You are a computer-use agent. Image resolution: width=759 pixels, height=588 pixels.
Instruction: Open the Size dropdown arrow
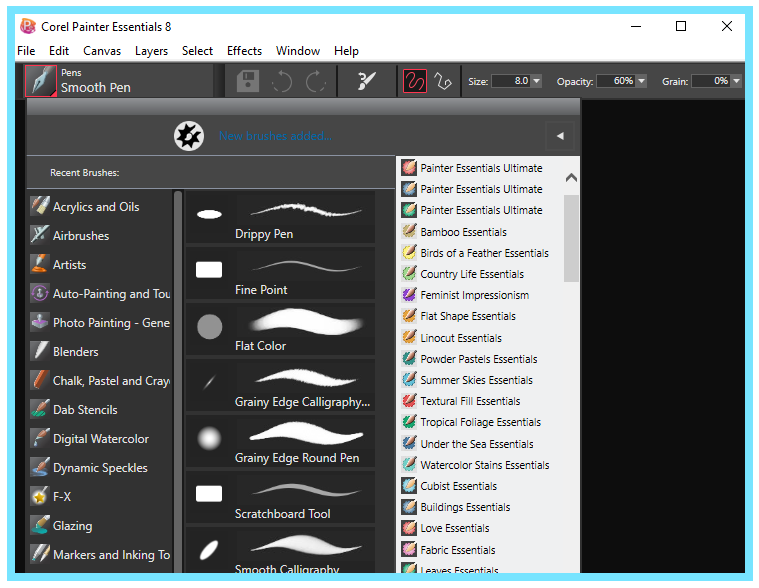tap(537, 81)
